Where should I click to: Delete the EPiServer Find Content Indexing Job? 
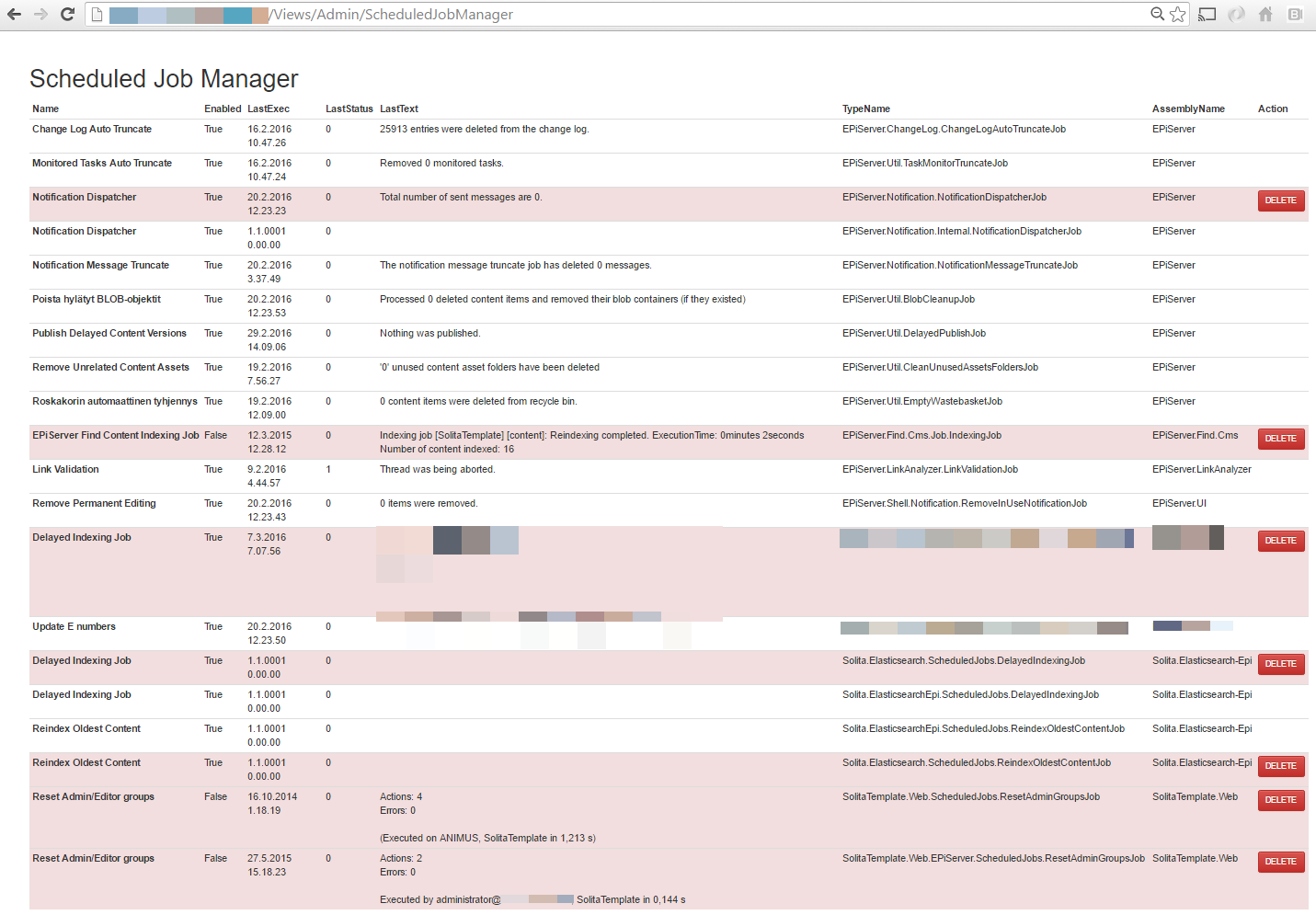pos(1281,439)
